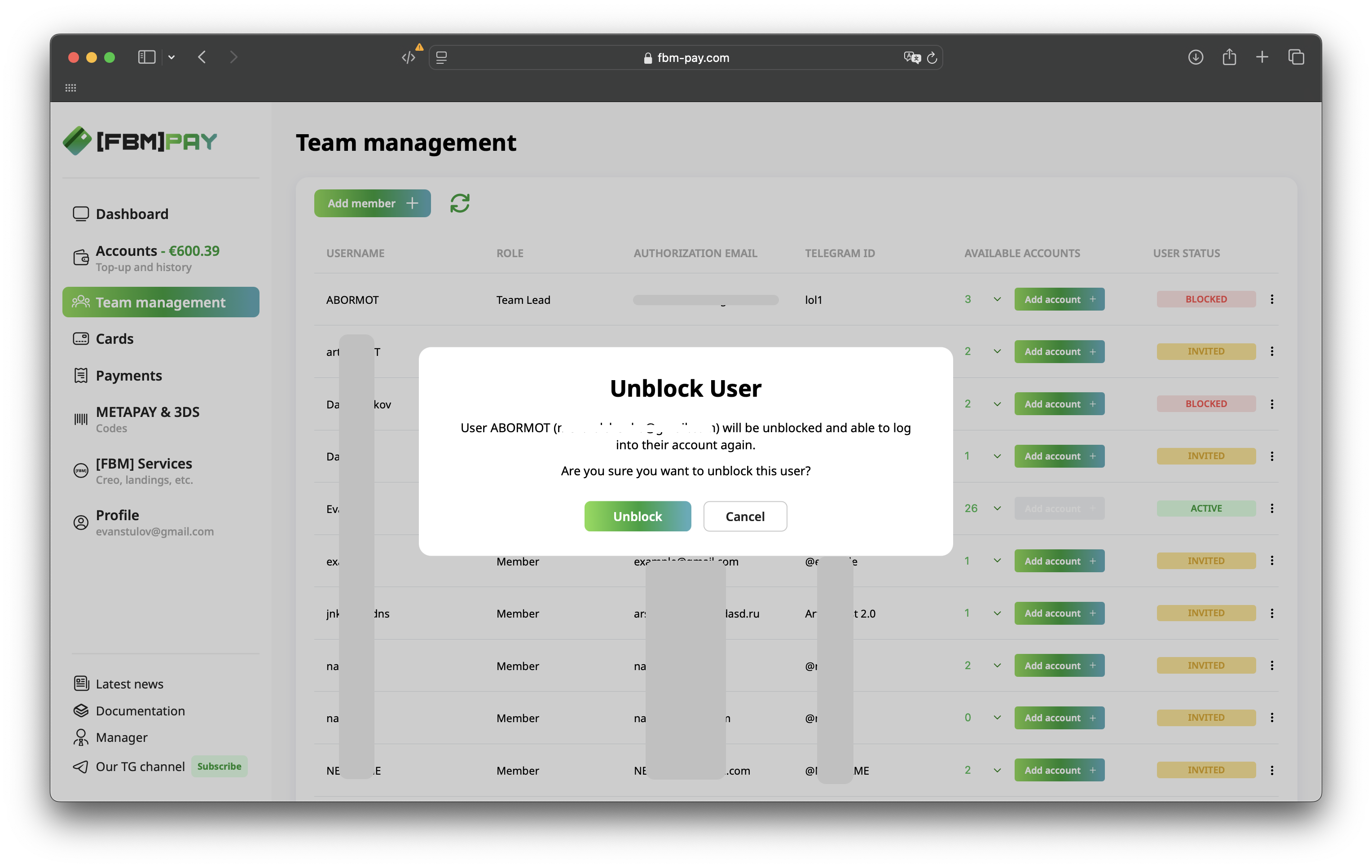Expand accounts chevron next to 26
The height and width of the screenshot is (868, 1372).
(x=997, y=509)
